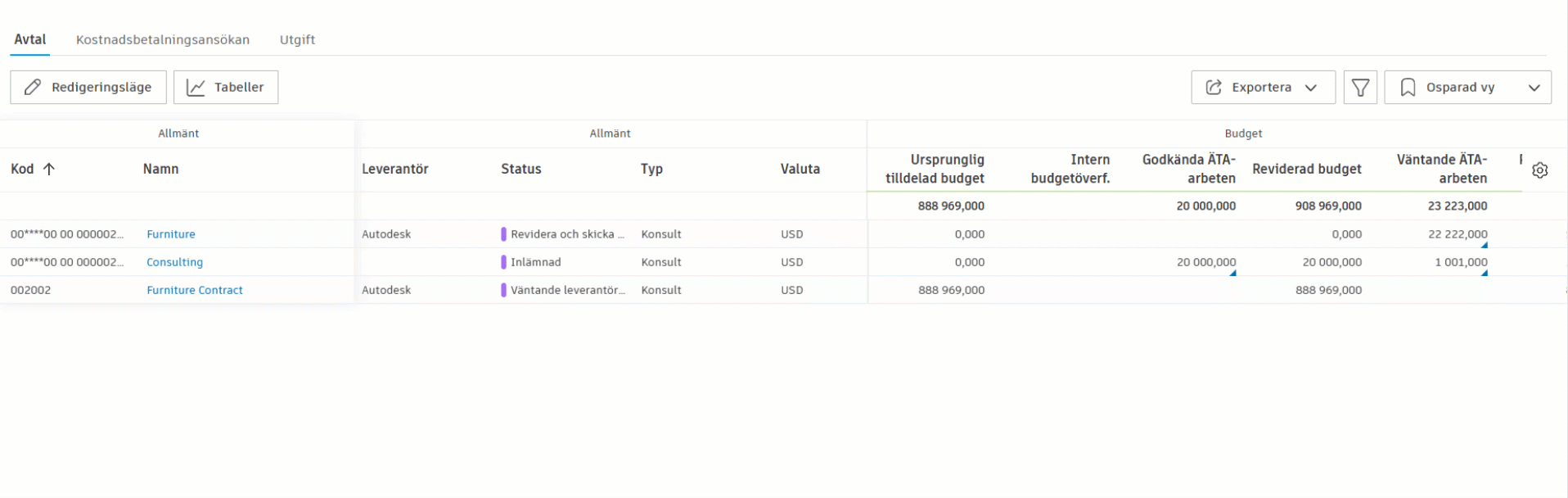Click the sort arrow next to Kod

pyautogui.click(x=49, y=169)
